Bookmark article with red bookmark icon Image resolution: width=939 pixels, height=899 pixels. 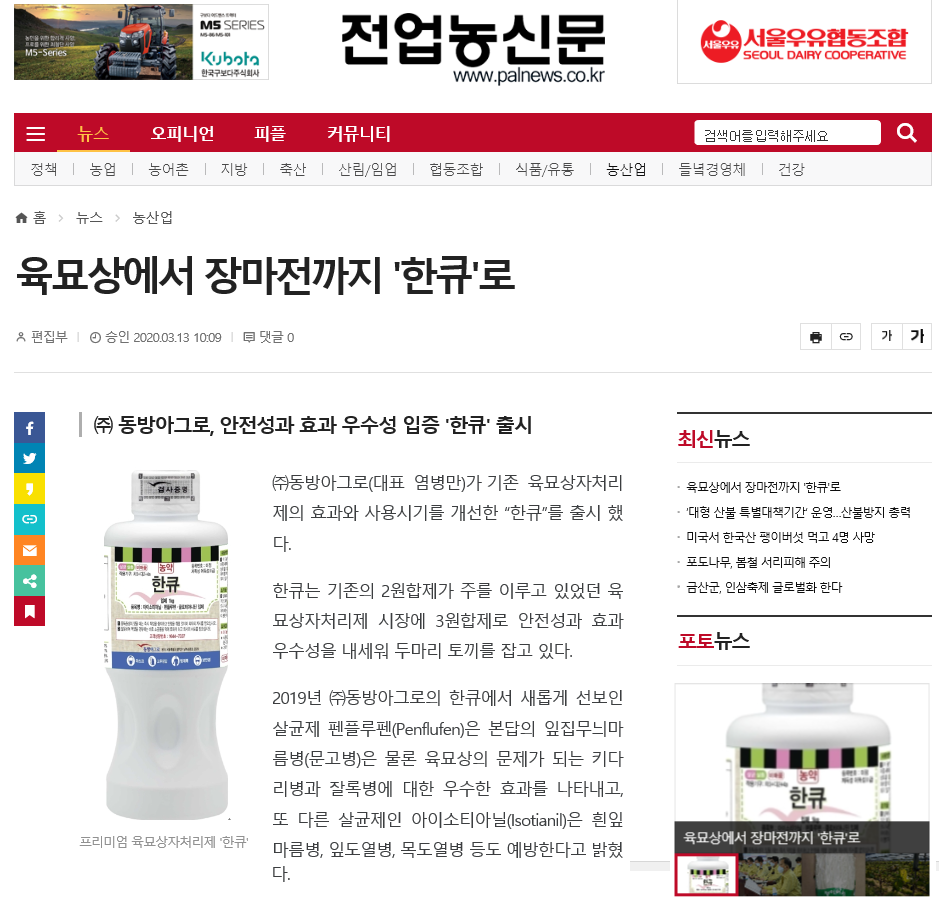(29, 611)
